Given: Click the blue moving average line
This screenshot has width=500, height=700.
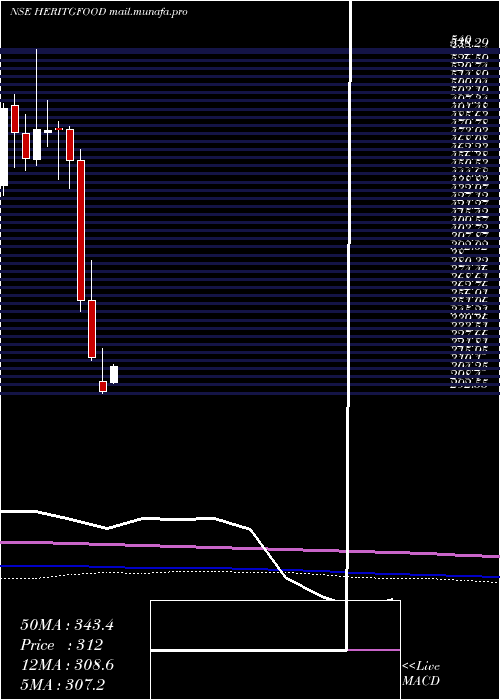Looking at the screenshot, I should (250, 570).
